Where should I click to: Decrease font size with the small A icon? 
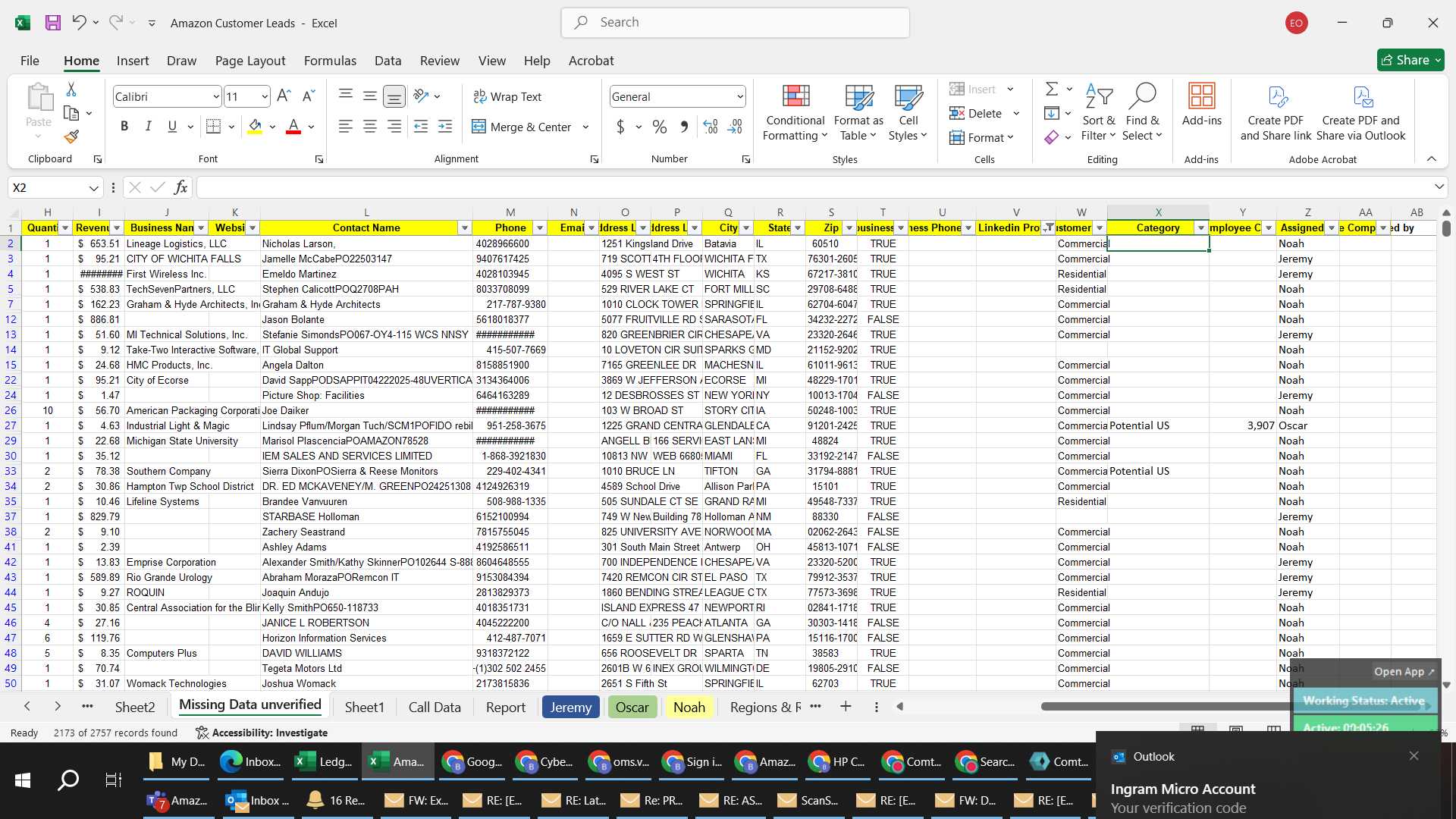click(308, 96)
